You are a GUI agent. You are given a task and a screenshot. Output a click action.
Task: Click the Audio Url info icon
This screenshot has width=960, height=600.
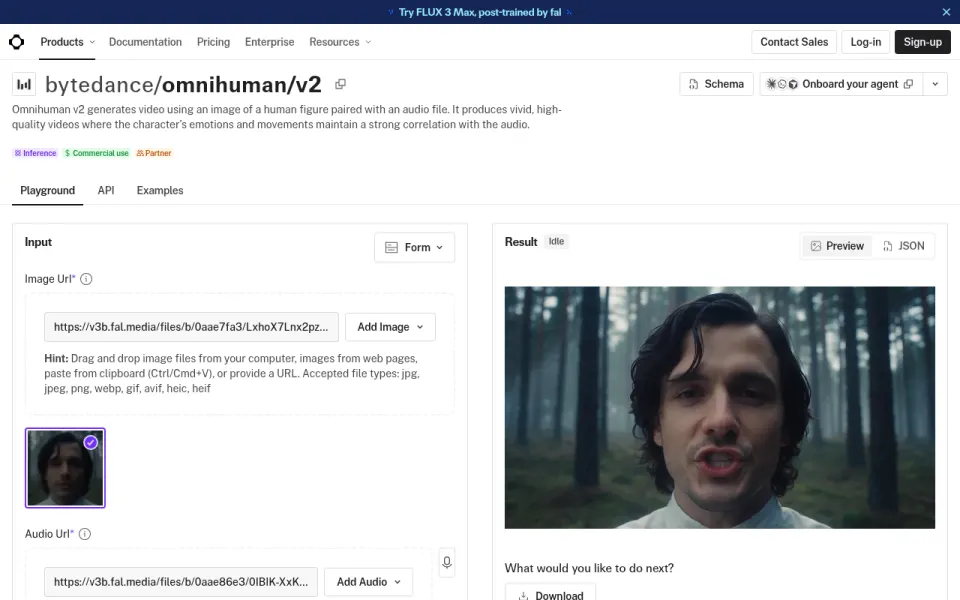(85, 534)
